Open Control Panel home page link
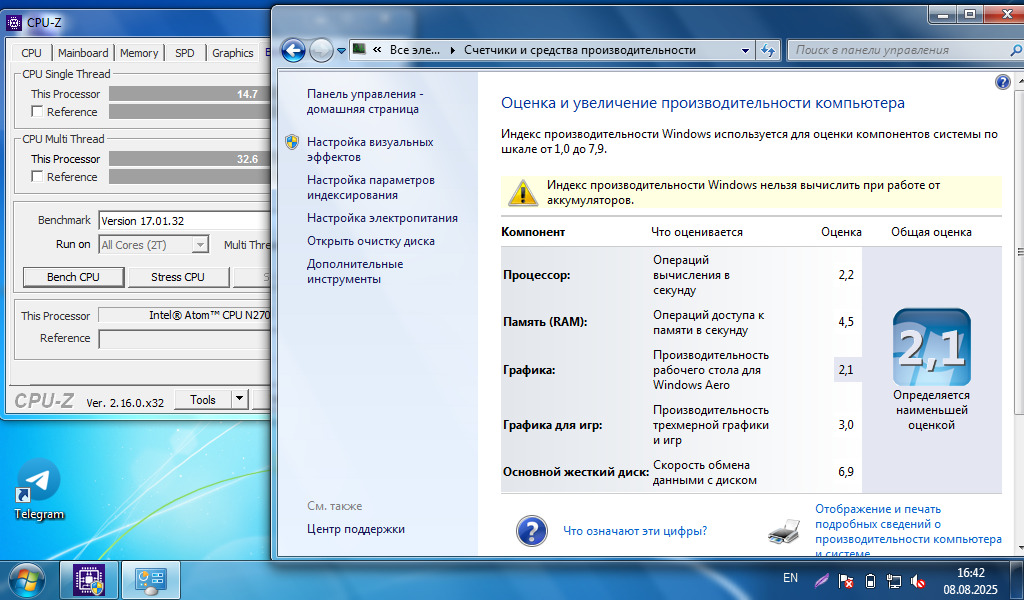This screenshot has width=1024, height=600. tap(365, 102)
